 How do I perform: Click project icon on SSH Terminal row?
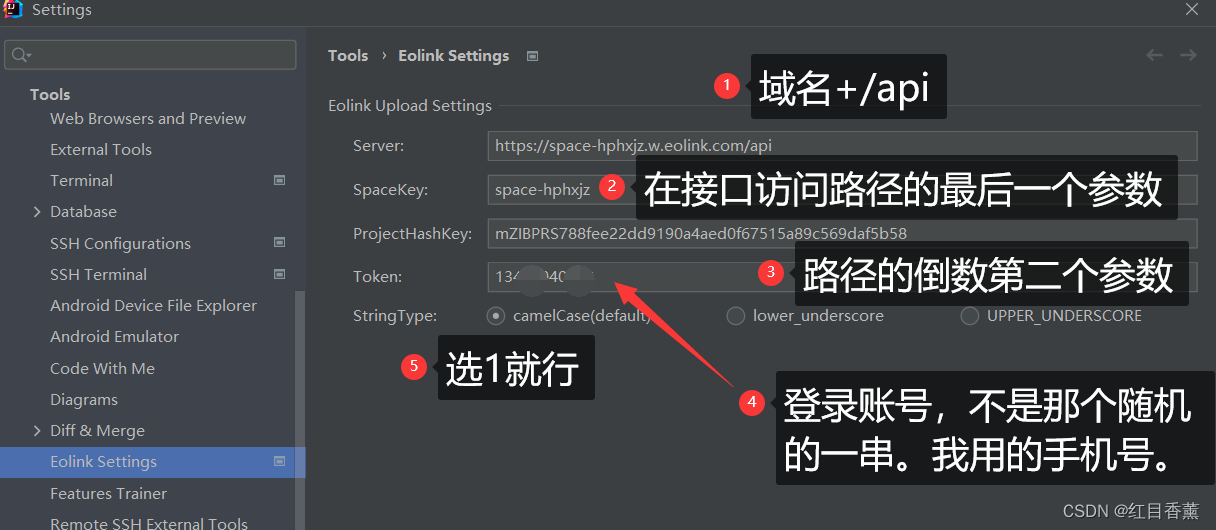tap(279, 274)
